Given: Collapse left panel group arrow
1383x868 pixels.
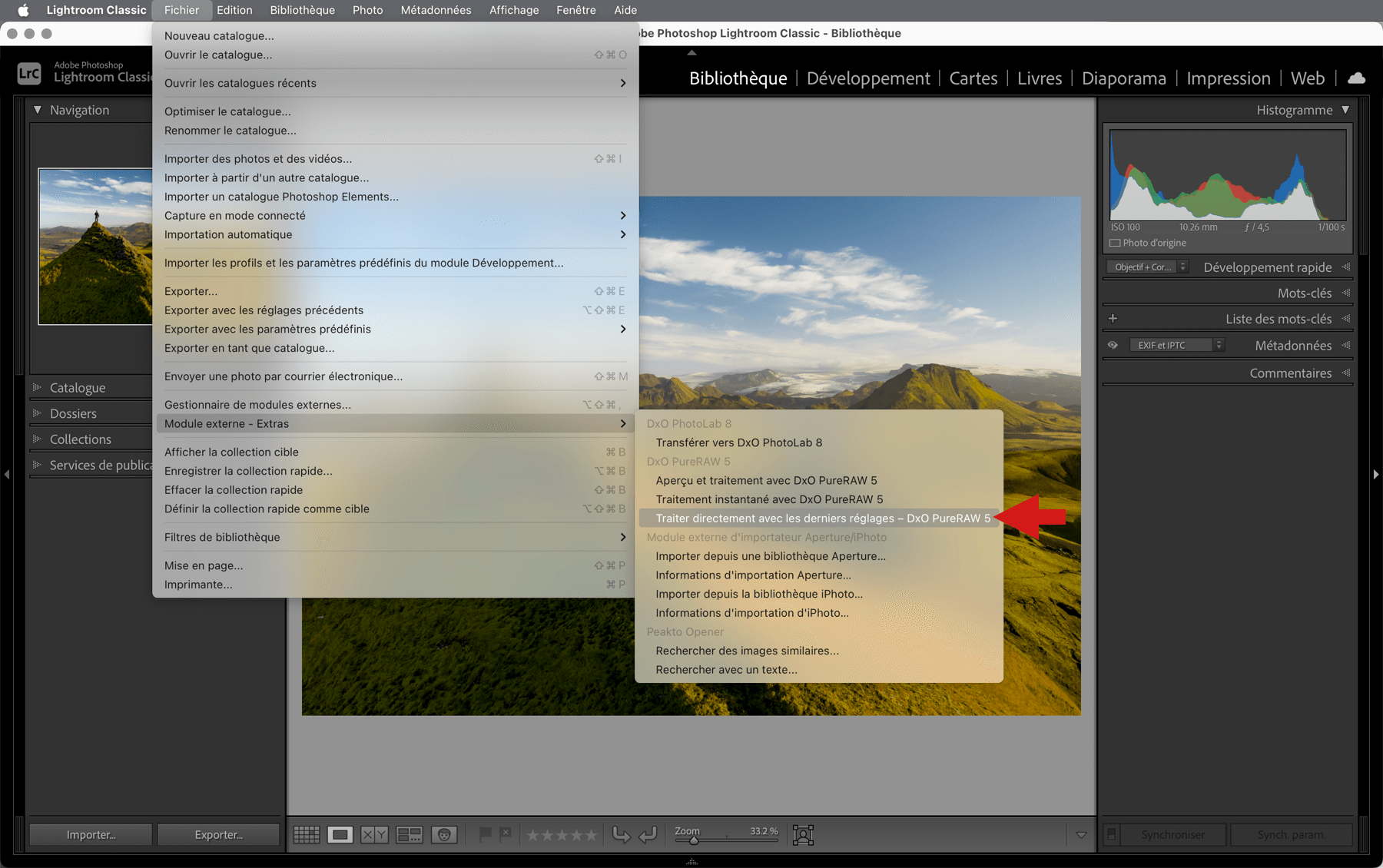Looking at the screenshot, I should pos(7,475).
